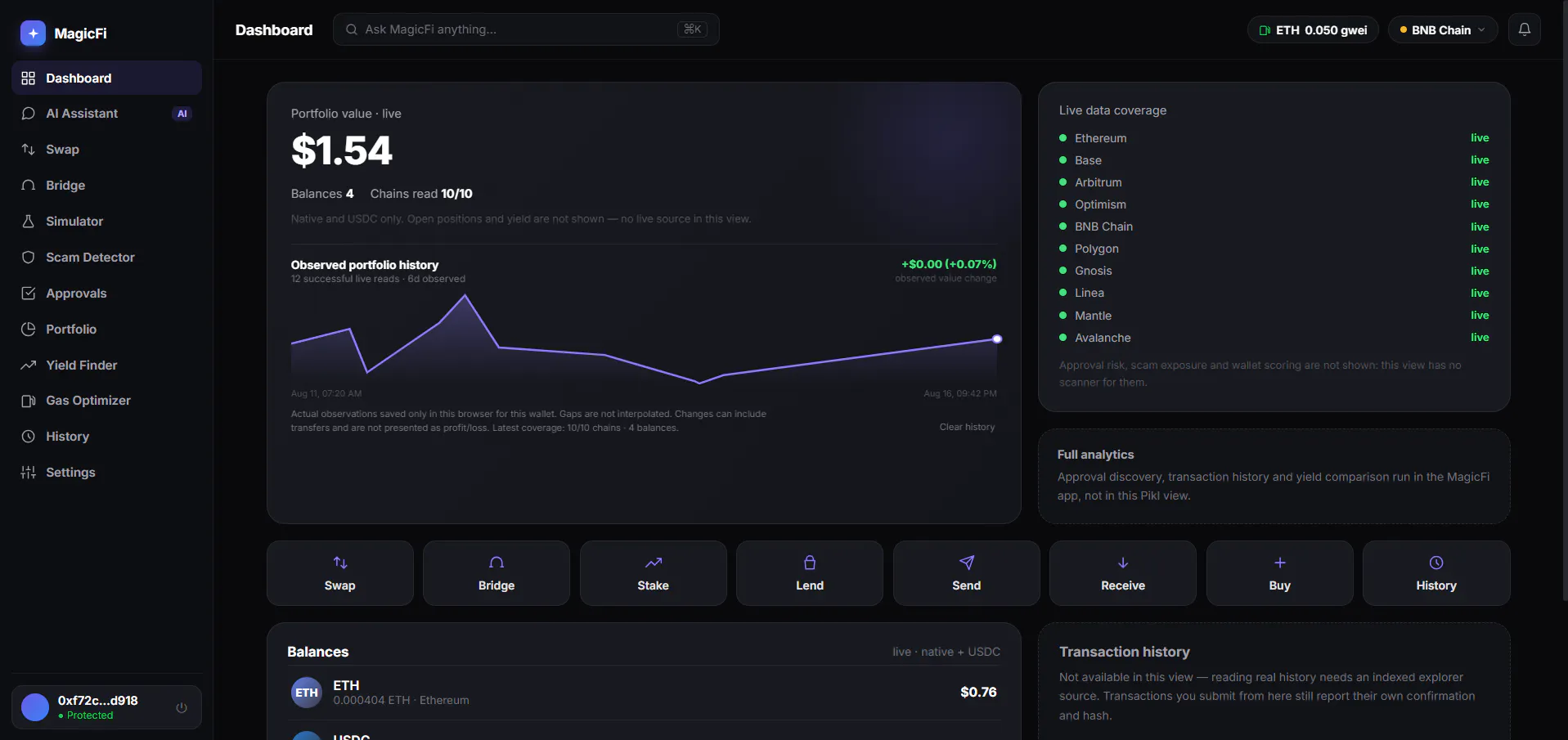
Task: Open Scam Detector from the sidebar
Action: 106,258
